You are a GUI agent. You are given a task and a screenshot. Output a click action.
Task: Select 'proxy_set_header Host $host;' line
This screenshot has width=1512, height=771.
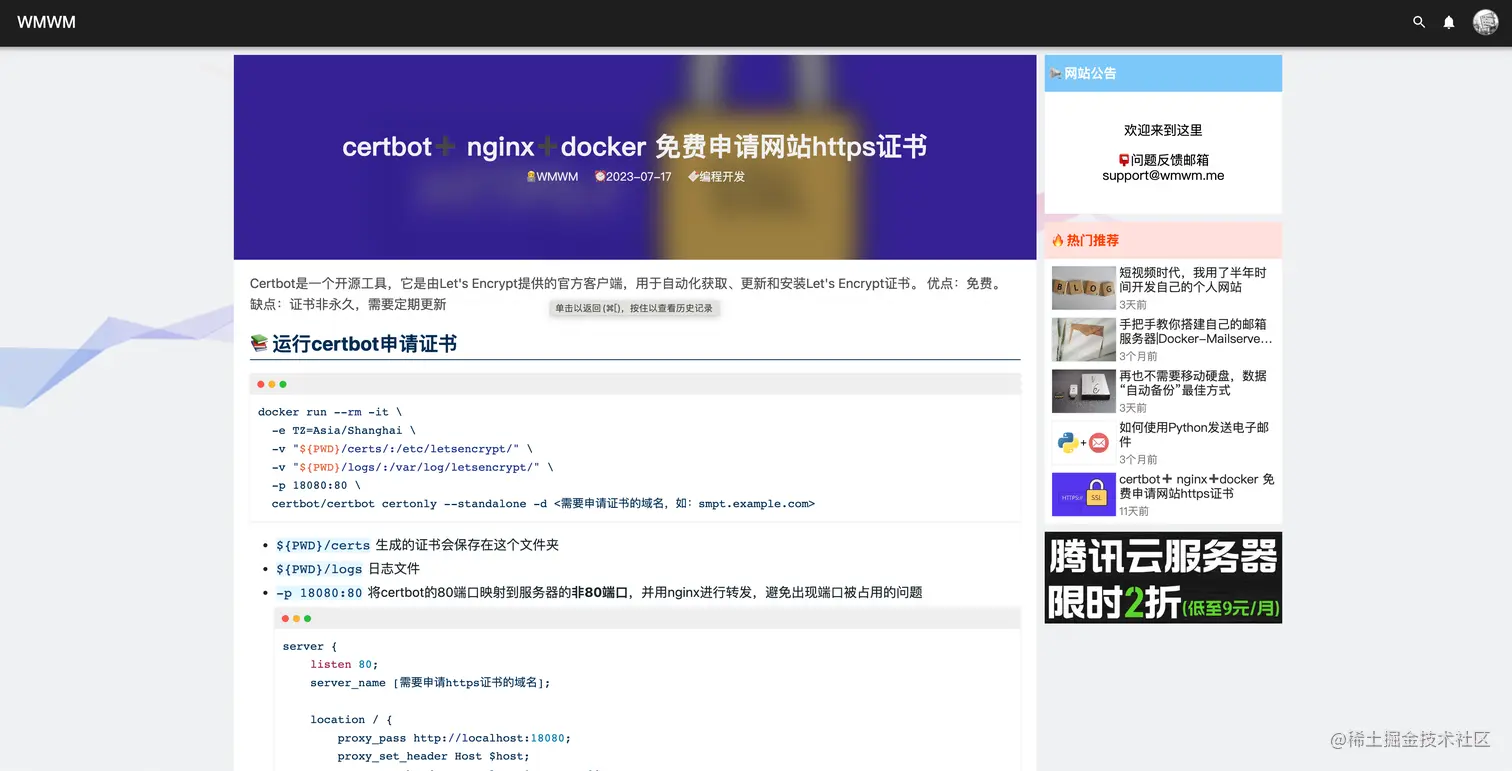click(433, 756)
